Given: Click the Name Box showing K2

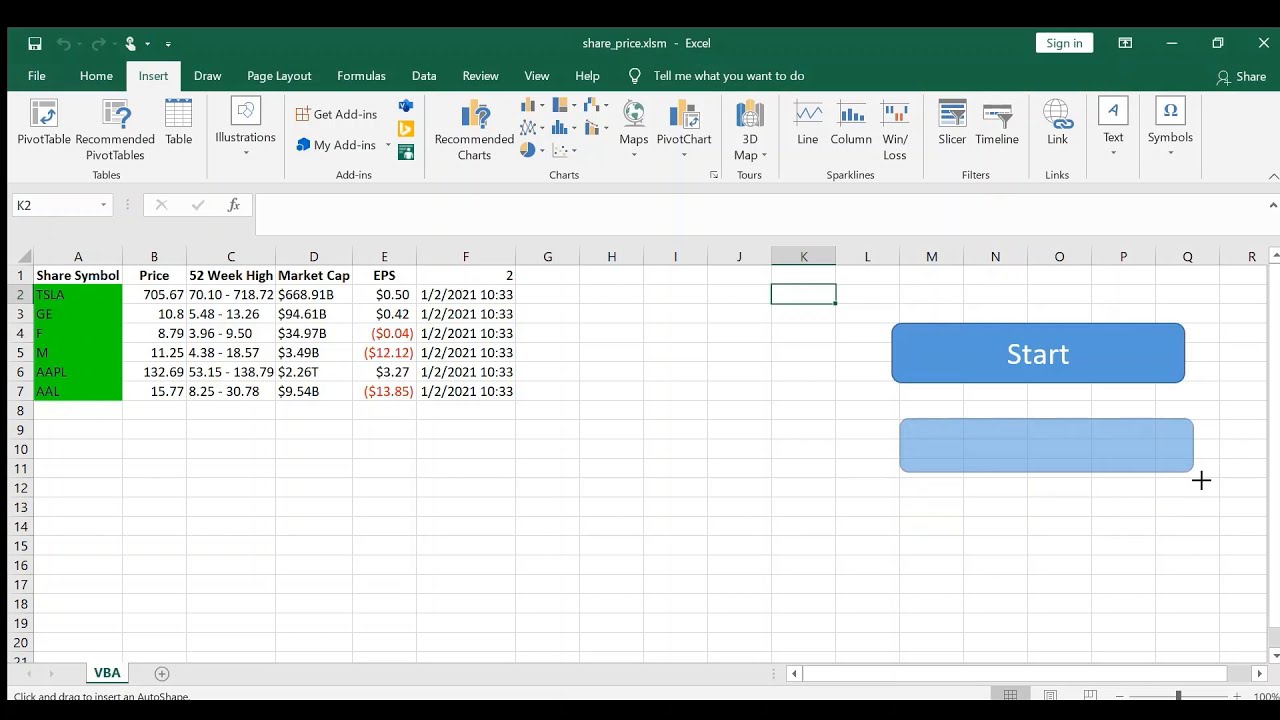Looking at the screenshot, I should coord(56,205).
